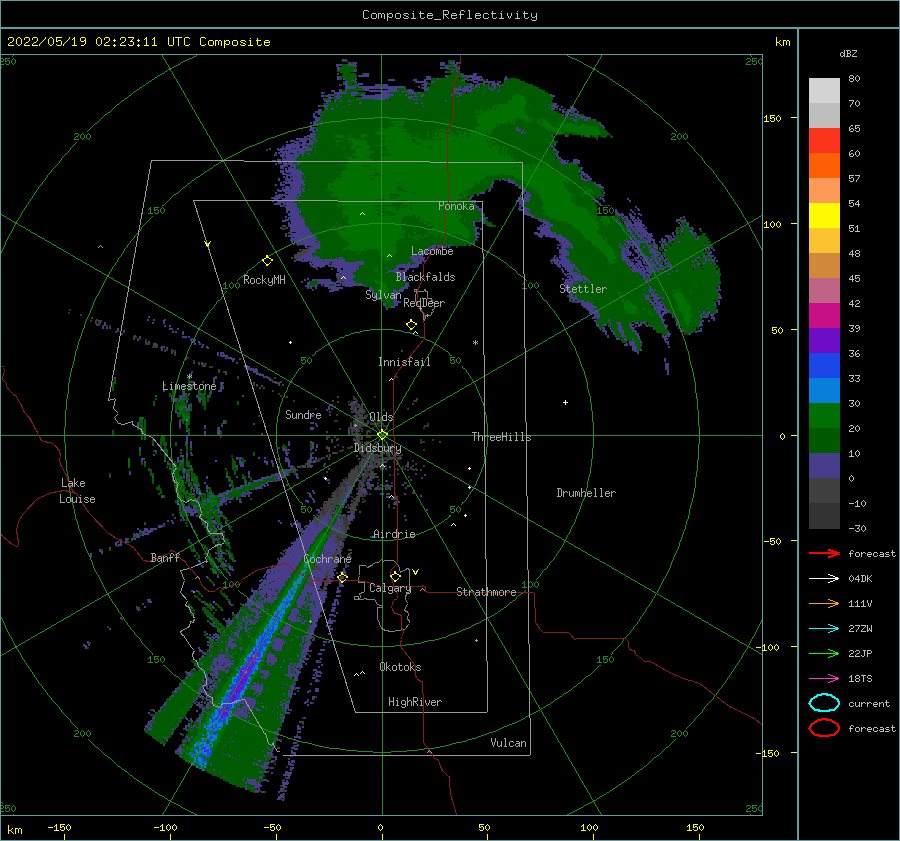Viewport: 900px width, 841px height.
Task: Click the 04DK legend label
Action: pos(860,579)
